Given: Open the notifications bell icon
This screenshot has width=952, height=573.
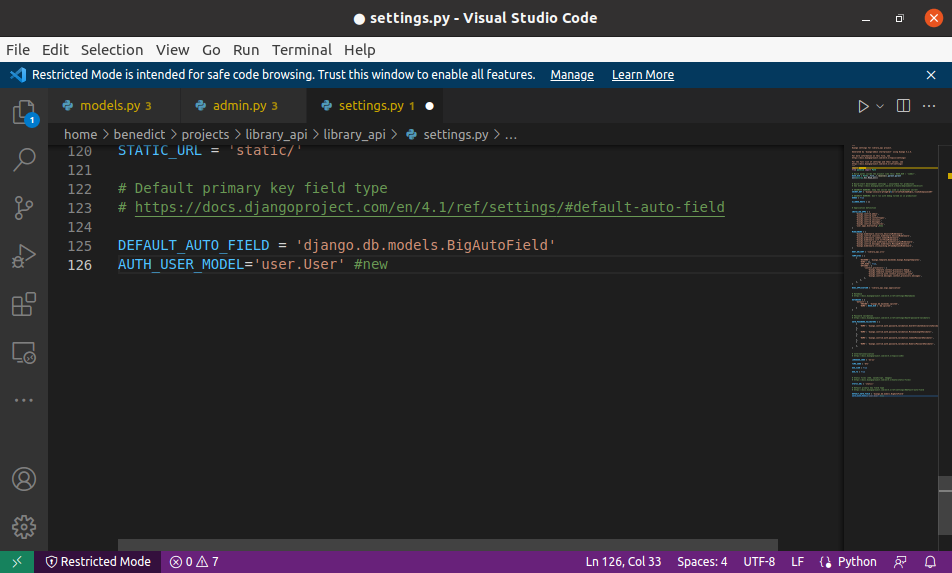Looking at the screenshot, I should 930,562.
